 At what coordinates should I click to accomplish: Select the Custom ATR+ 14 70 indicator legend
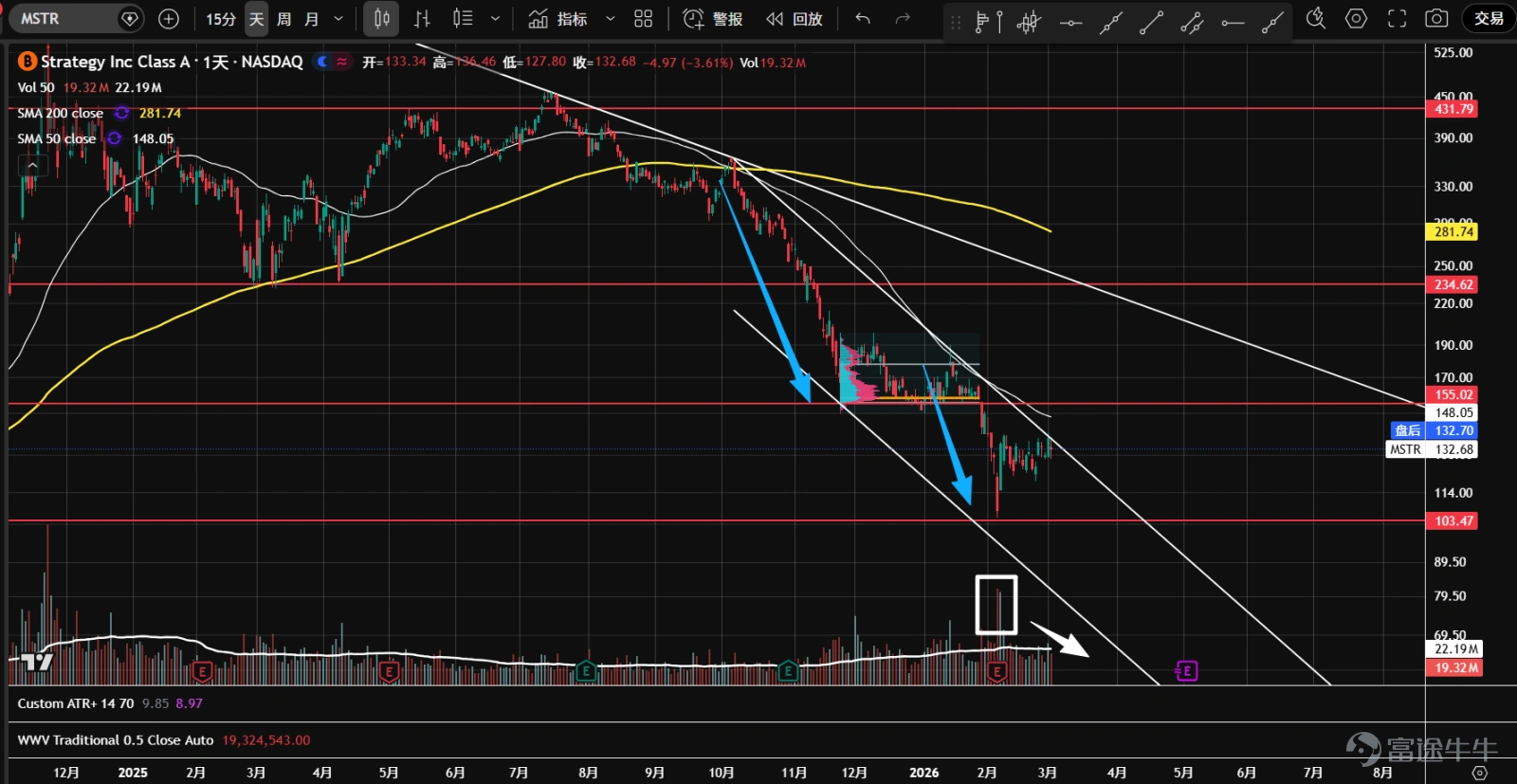point(76,703)
